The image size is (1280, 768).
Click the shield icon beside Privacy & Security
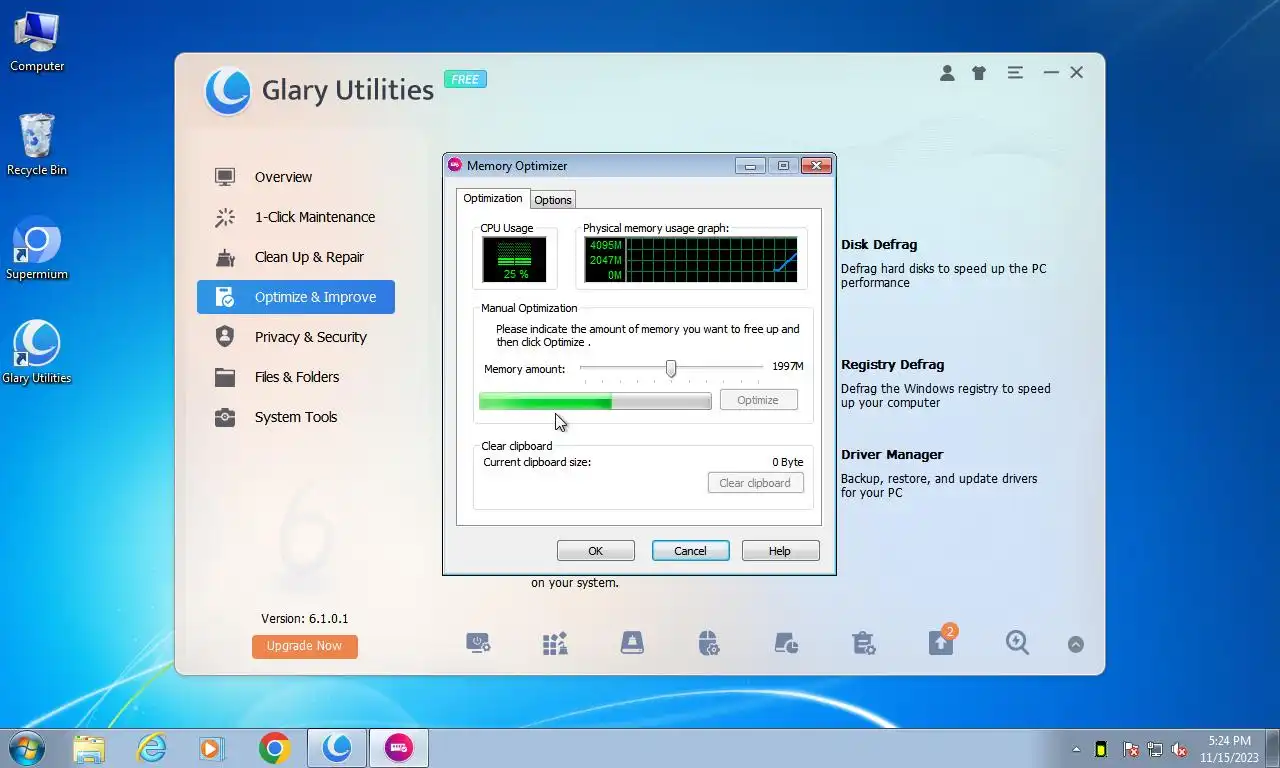pyautogui.click(x=225, y=337)
